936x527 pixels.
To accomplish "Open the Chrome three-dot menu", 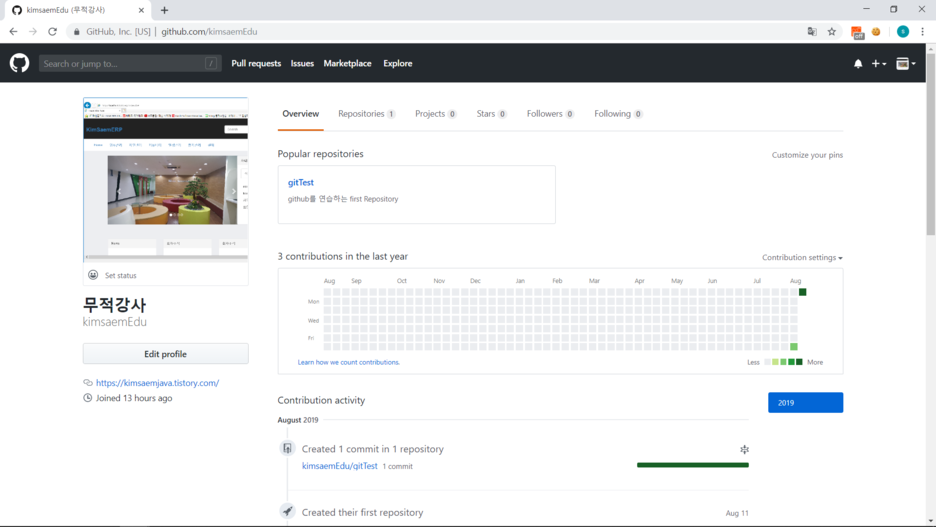I will tap(922, 32).
